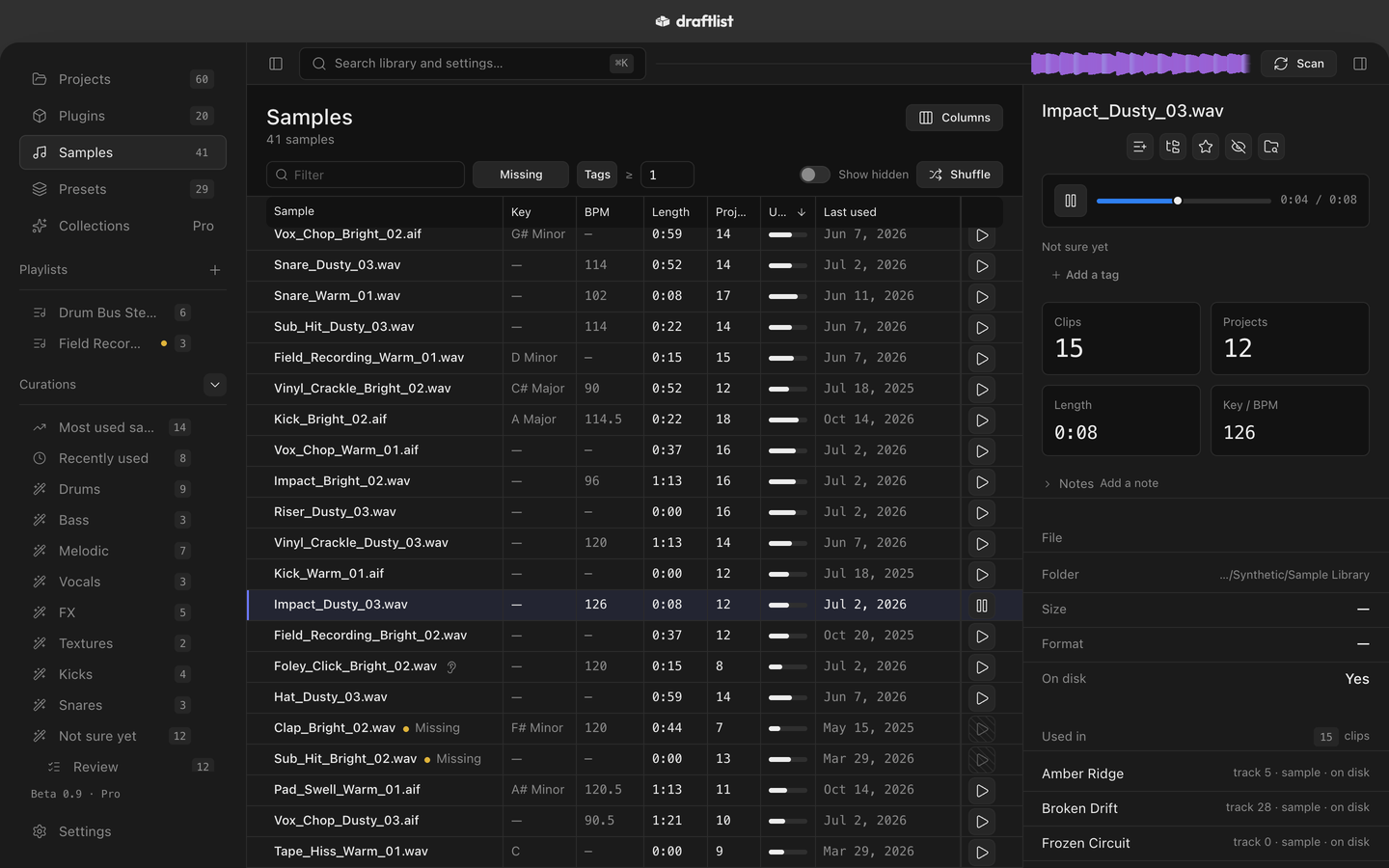Toggle the Show hidden switch

(814, 175)
